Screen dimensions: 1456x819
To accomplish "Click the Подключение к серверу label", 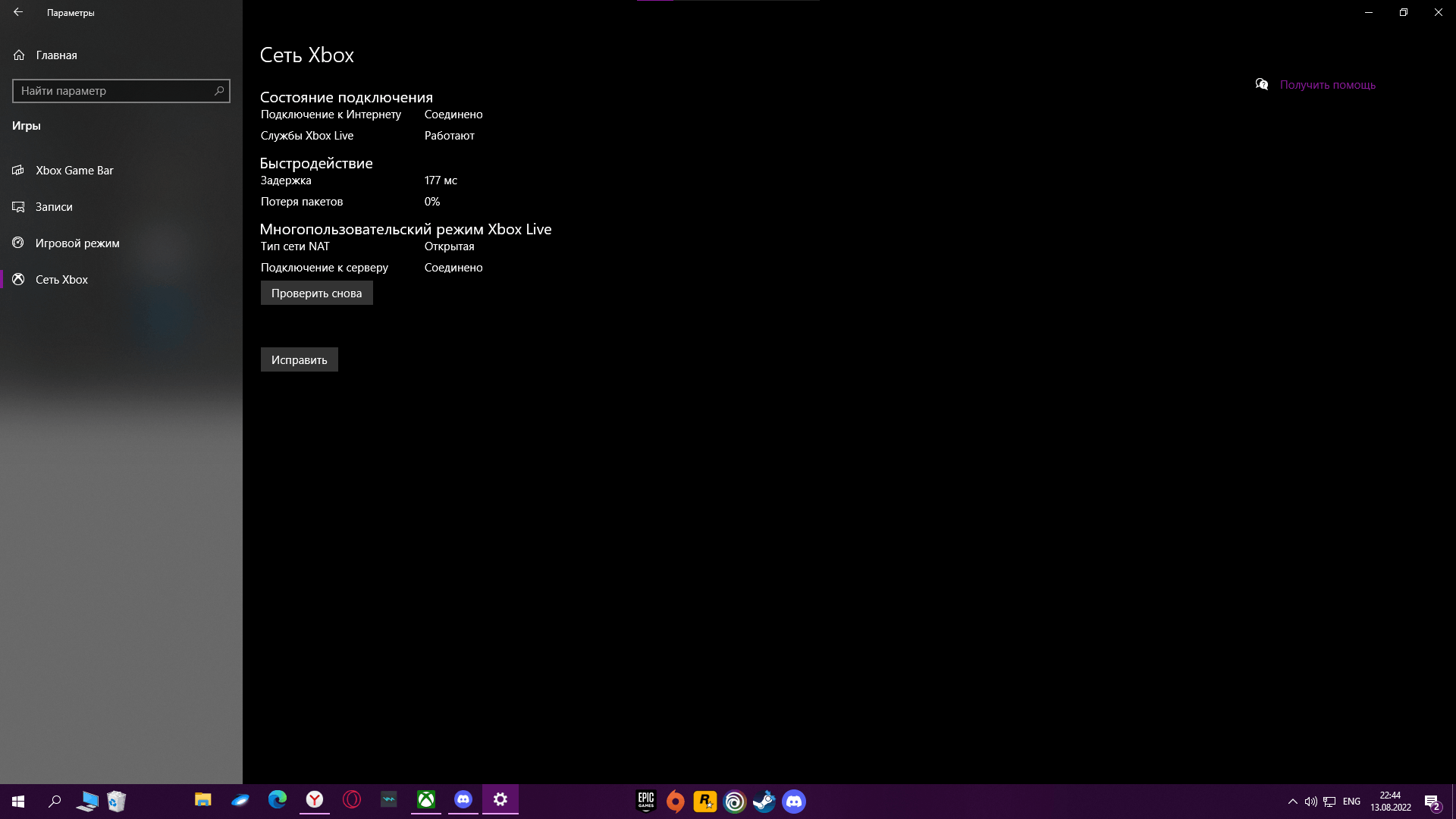I will pos(324,268).
